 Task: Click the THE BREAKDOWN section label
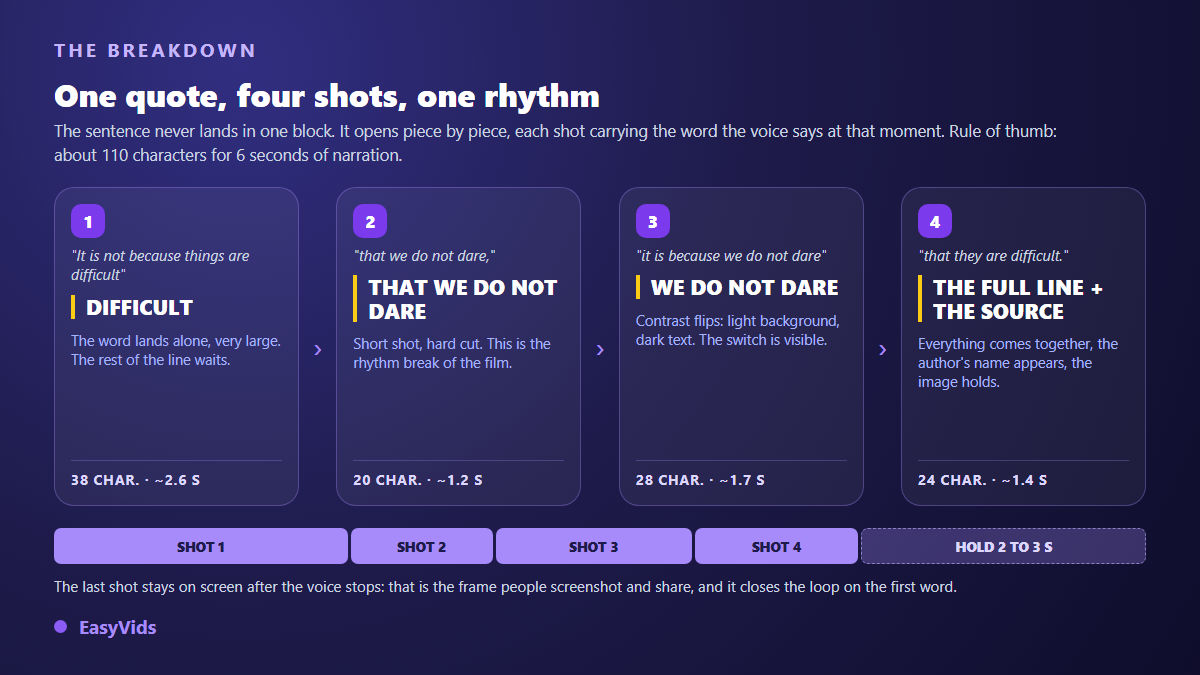click(155, 50)
